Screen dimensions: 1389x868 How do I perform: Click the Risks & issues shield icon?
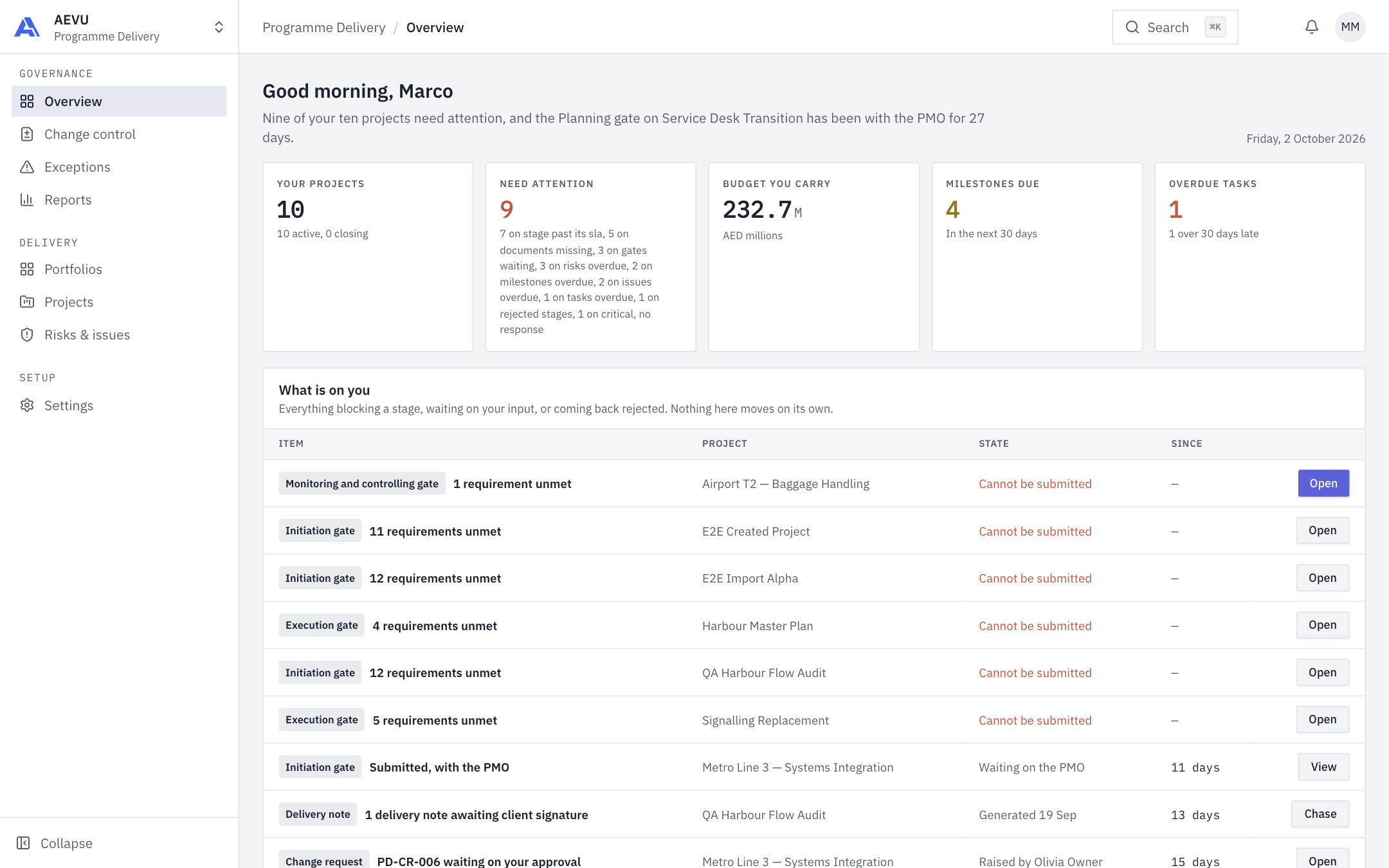point(27,335)
